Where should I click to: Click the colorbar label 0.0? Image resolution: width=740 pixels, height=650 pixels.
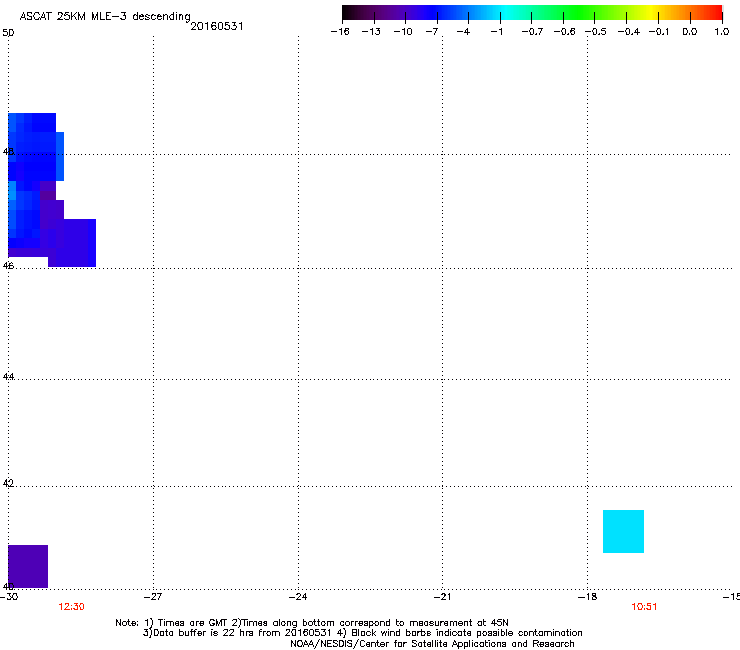click(x=690, y=32)
